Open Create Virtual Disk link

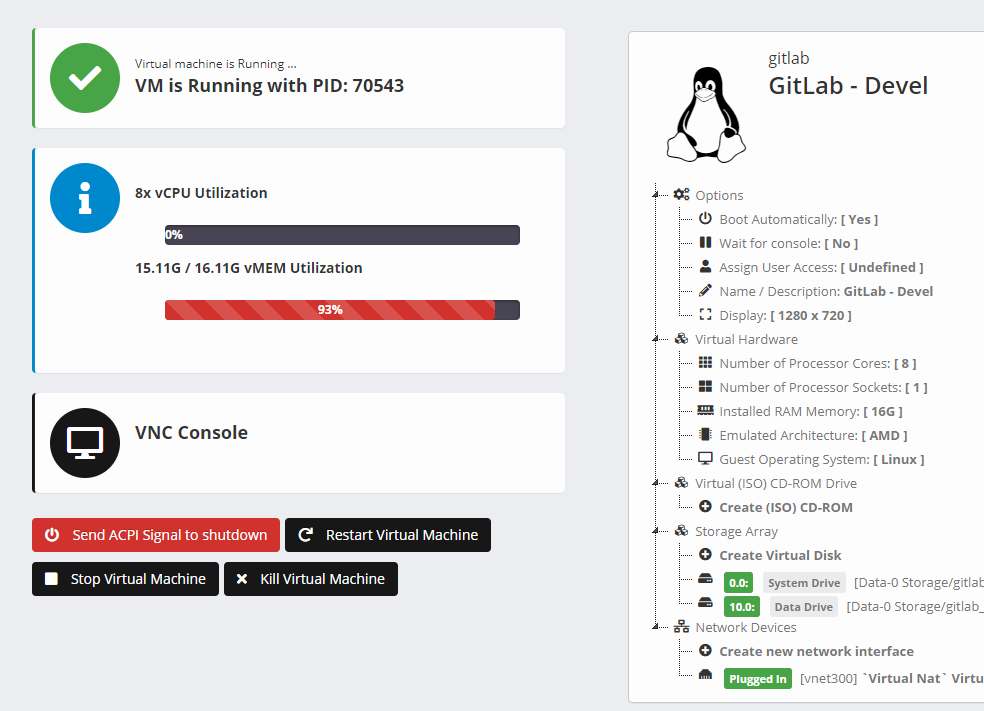[x=780, y=555]
